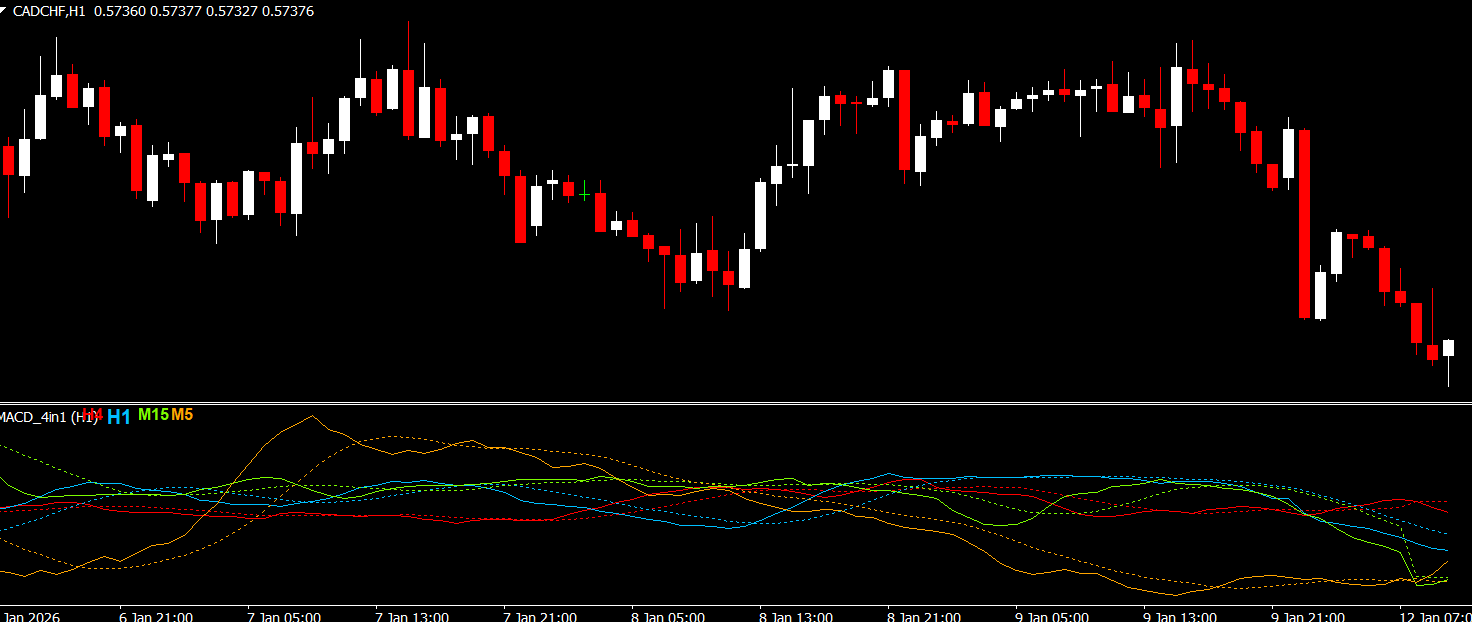Click the divider between chart and MACD panel
Image resolution: width=1472 pixels, height=622 pixels.
pos(736,403)
